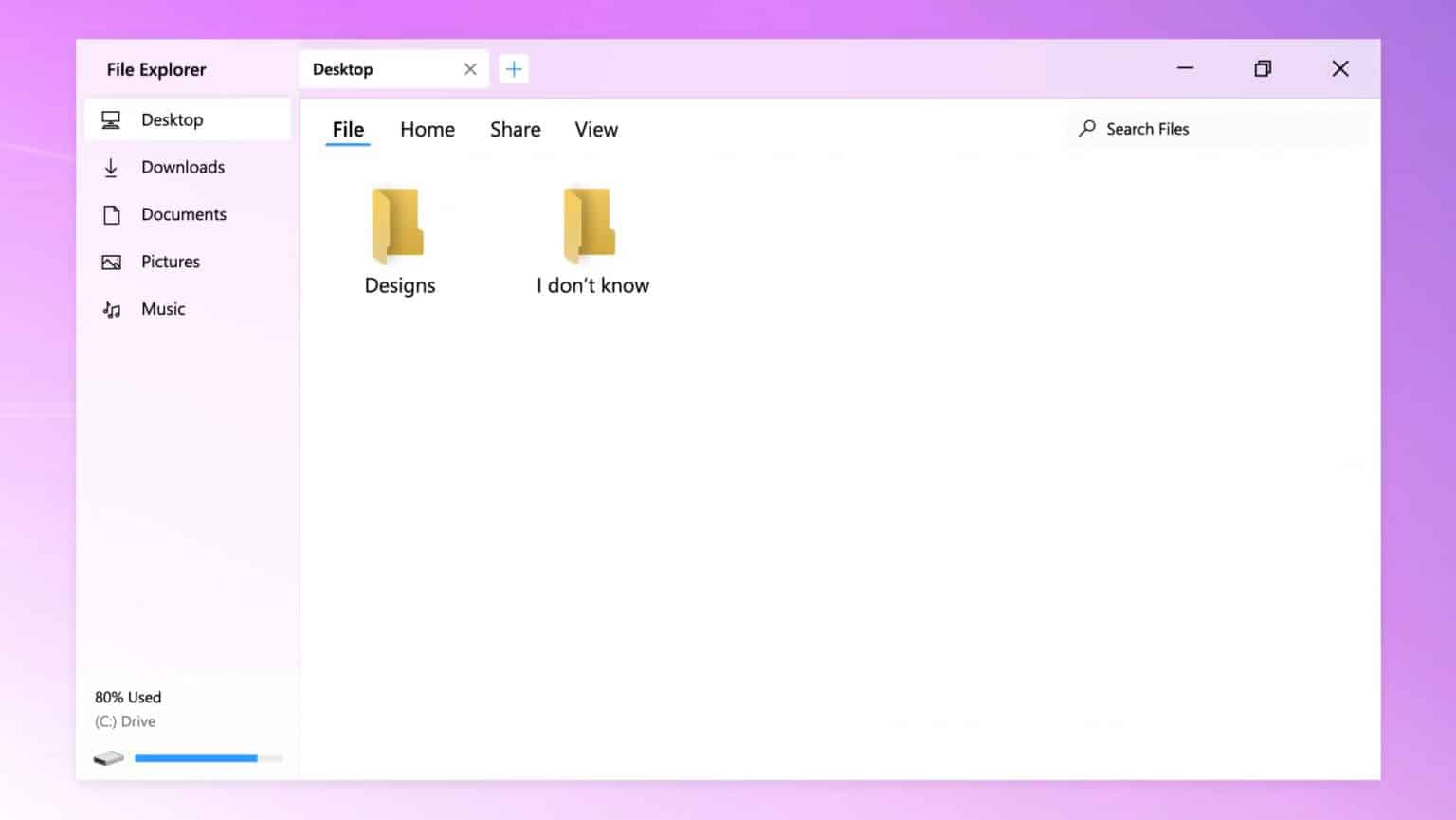
Task: Click the search magnifier icon
Action: click(1085, 128)
